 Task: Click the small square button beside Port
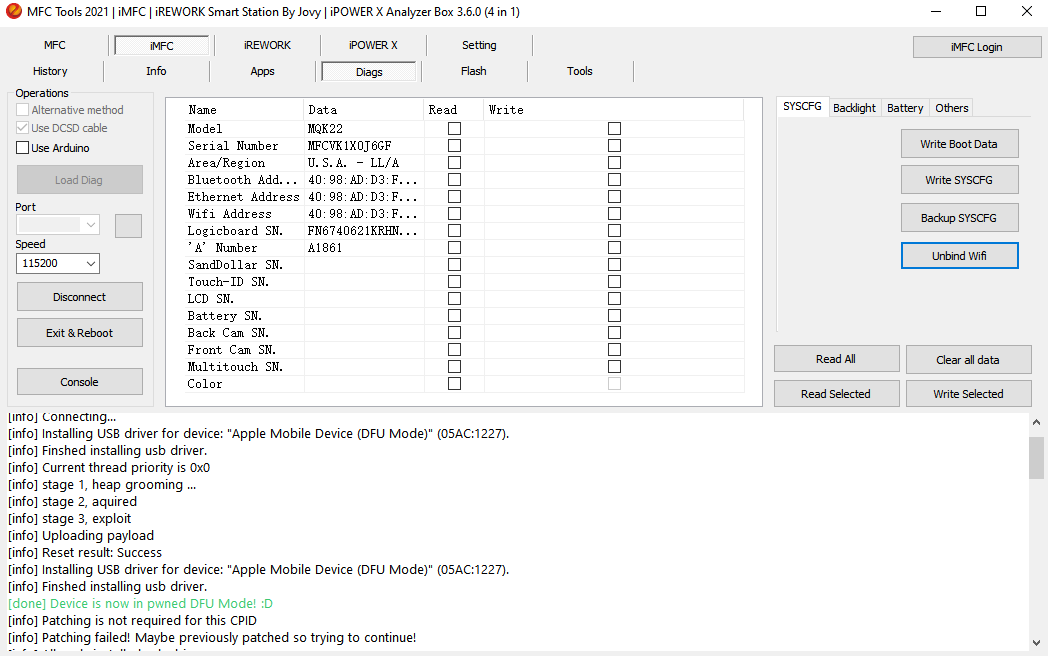pyautogui.click(x=128, y=226)
